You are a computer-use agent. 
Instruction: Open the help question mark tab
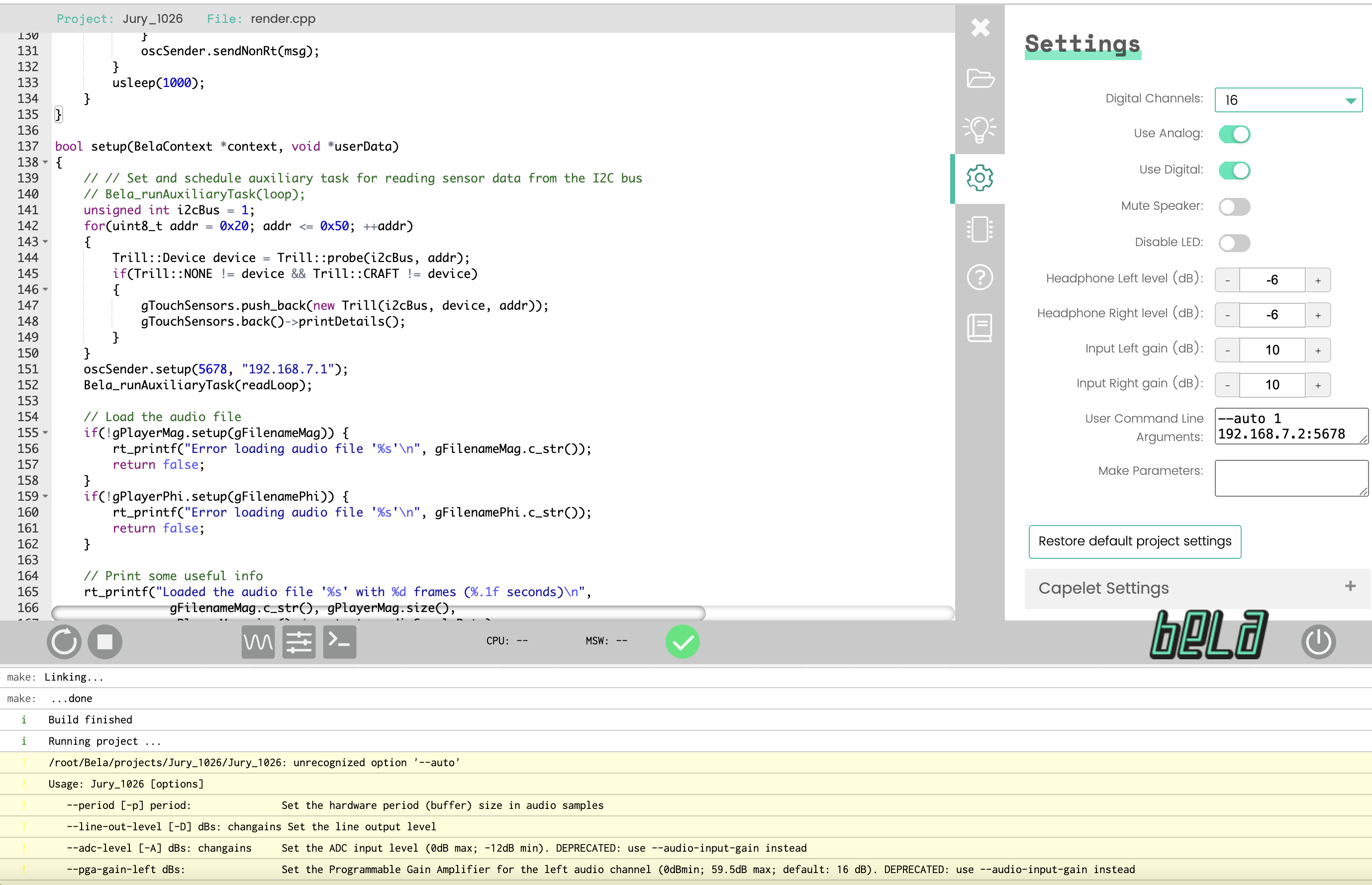(980, 278)
